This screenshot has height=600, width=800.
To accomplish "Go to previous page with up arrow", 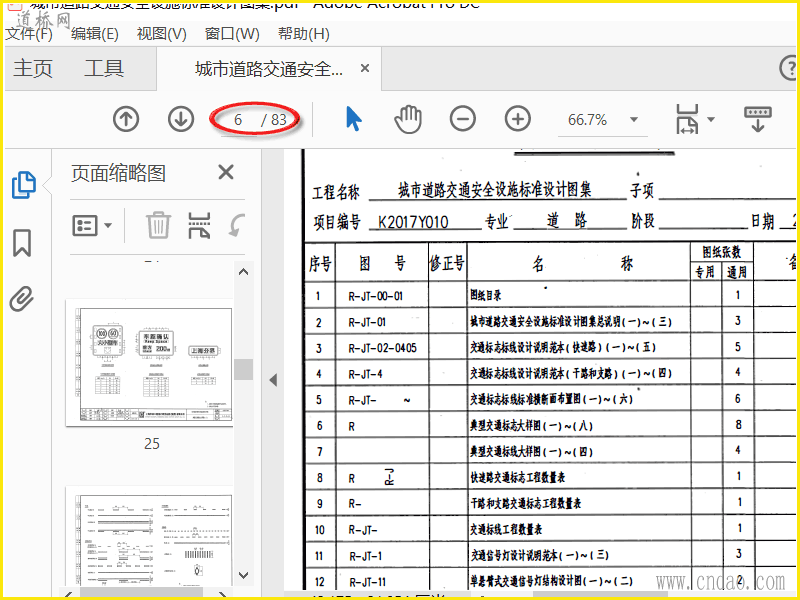I will [126, 119].
